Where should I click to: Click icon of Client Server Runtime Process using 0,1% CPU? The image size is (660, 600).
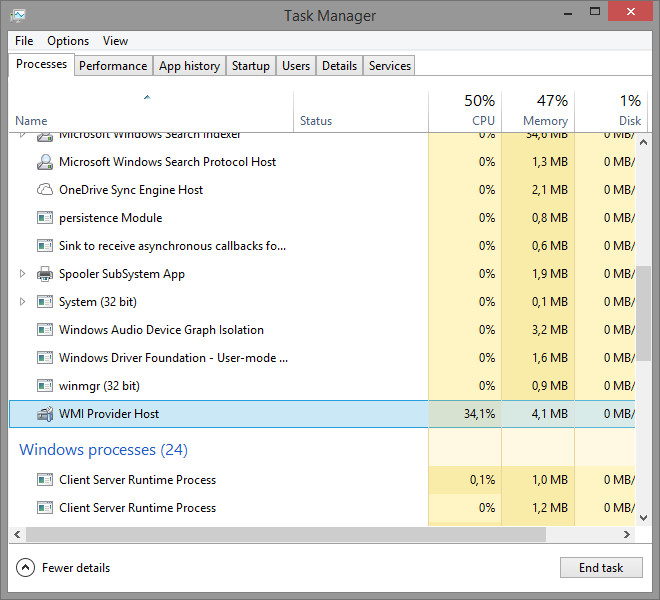tap(45, 480)
